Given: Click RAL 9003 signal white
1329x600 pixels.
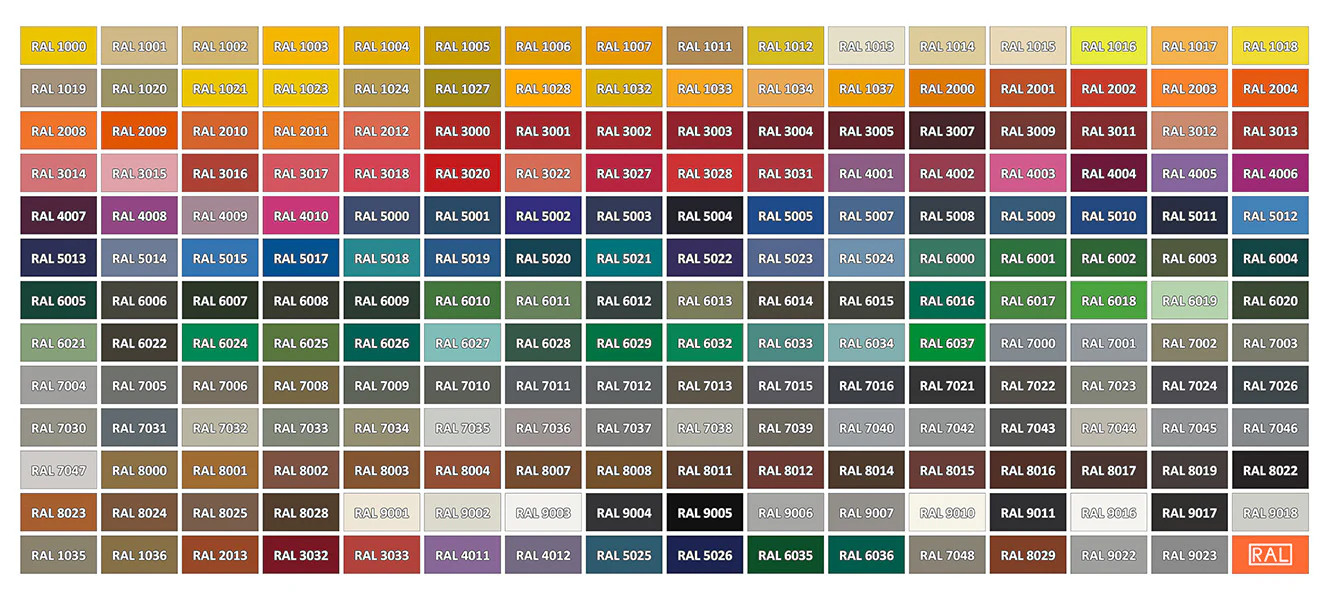Looking at the screenshot, I should click(543, 512).
